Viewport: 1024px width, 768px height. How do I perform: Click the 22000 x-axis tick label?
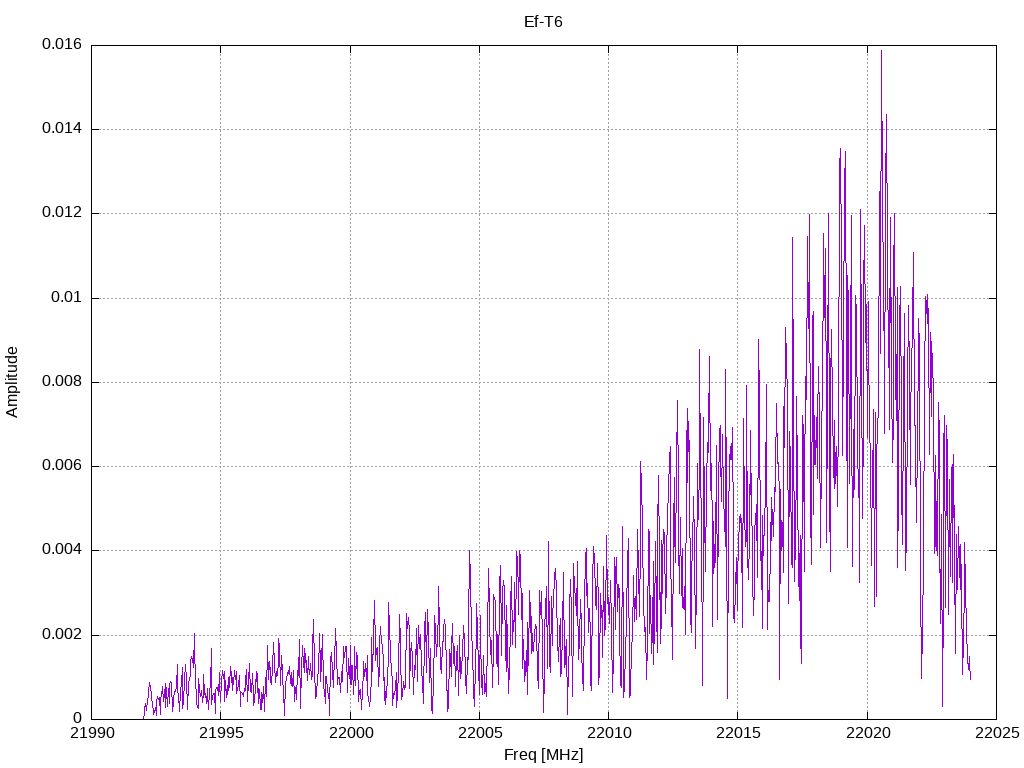tap(350, 733)
